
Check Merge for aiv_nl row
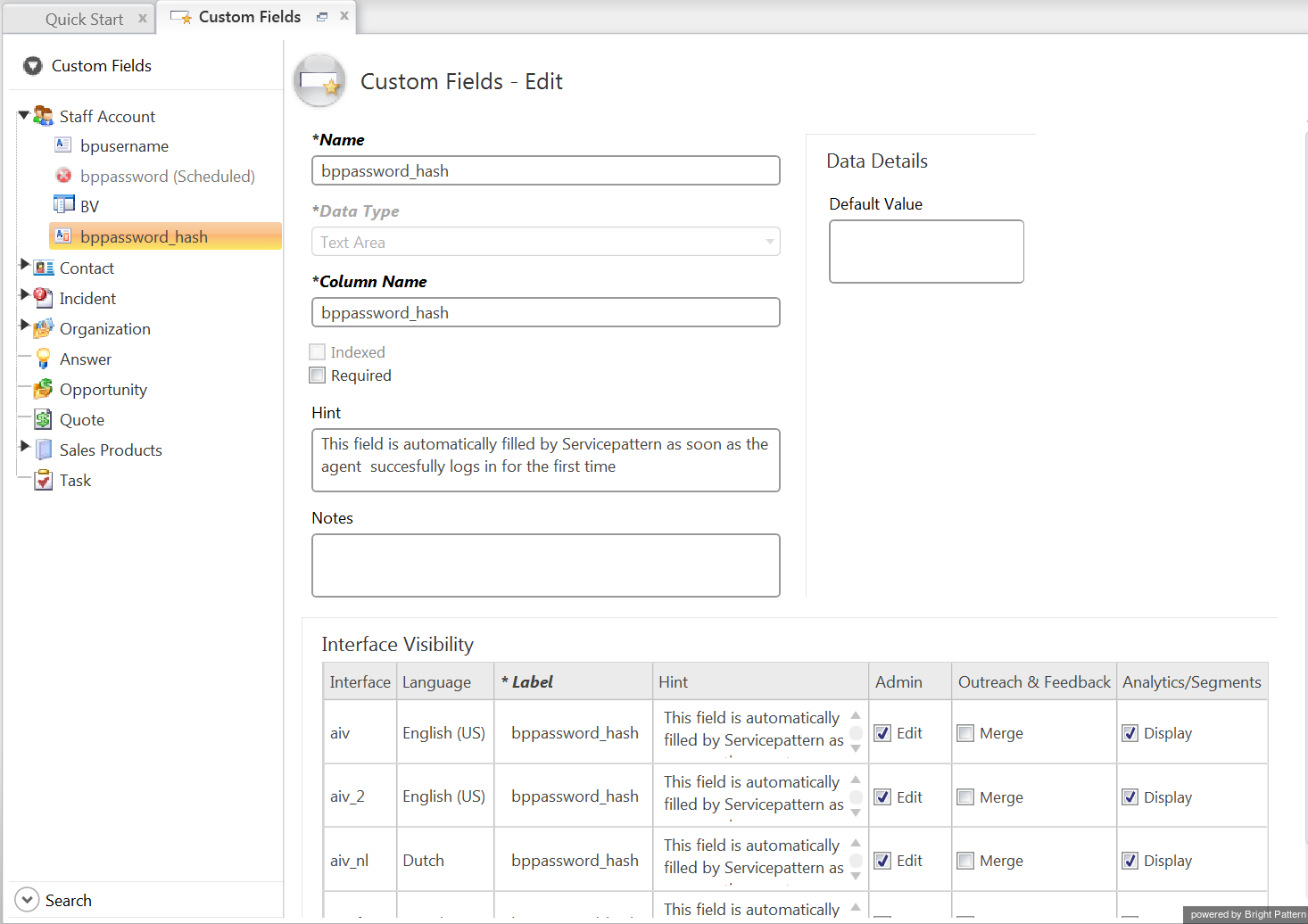(x=965, y=861)
